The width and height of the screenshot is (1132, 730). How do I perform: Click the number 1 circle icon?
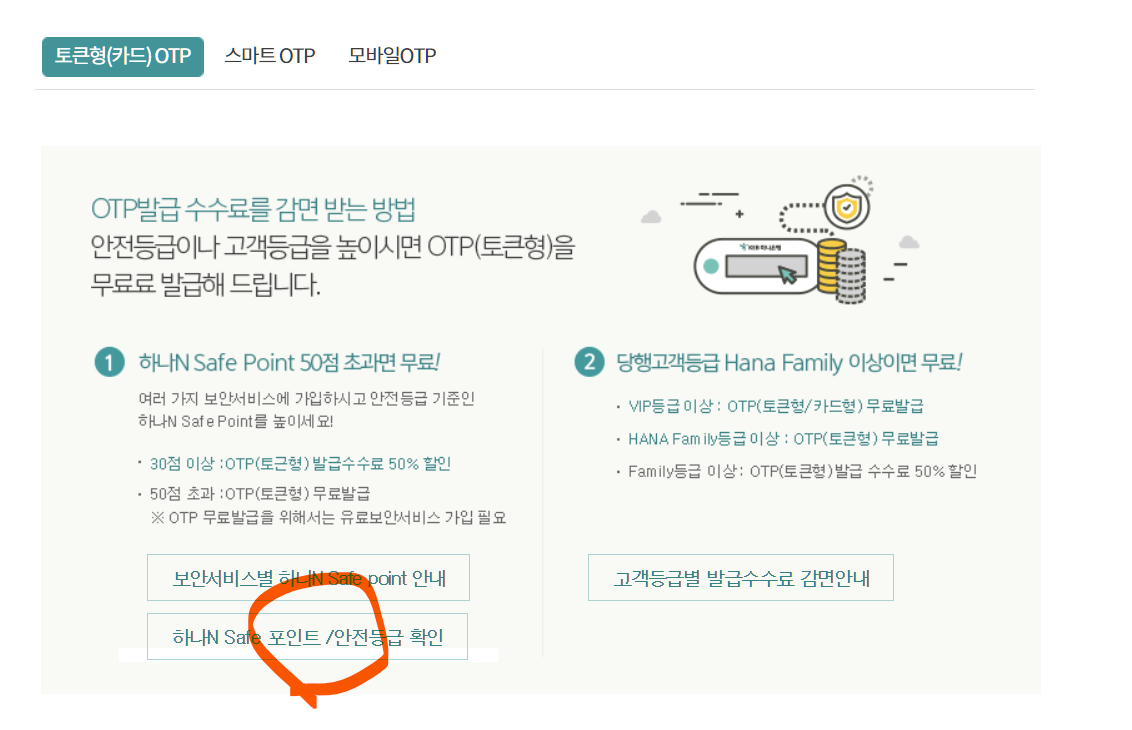point(110,362)
